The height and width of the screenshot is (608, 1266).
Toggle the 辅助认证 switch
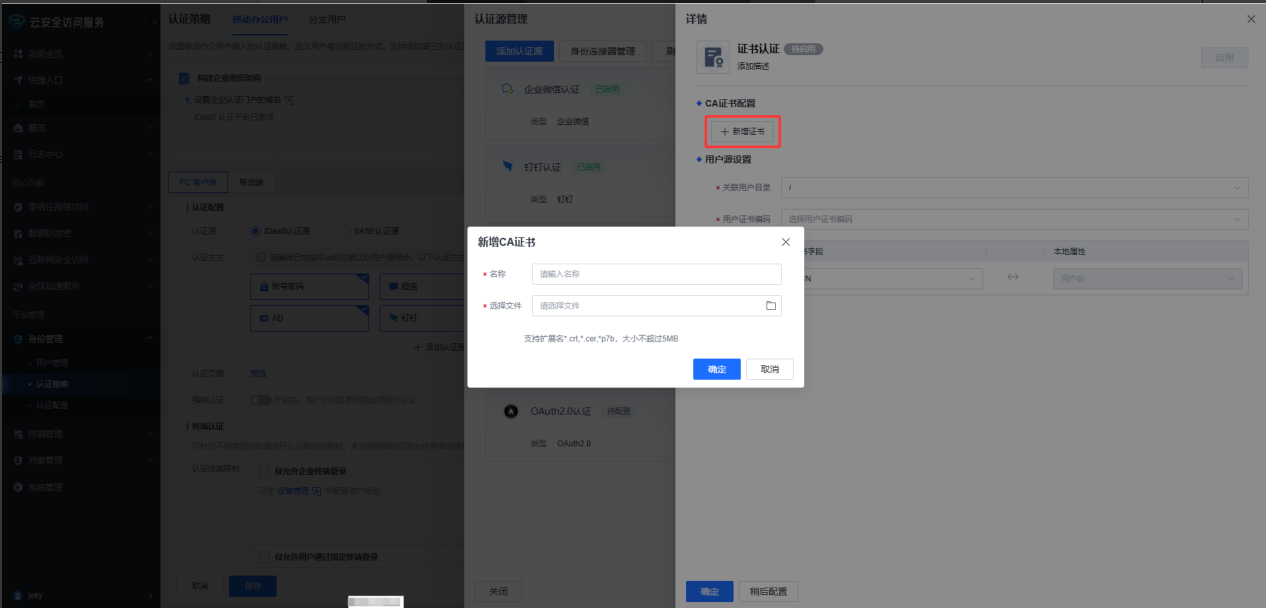[260, 400]
